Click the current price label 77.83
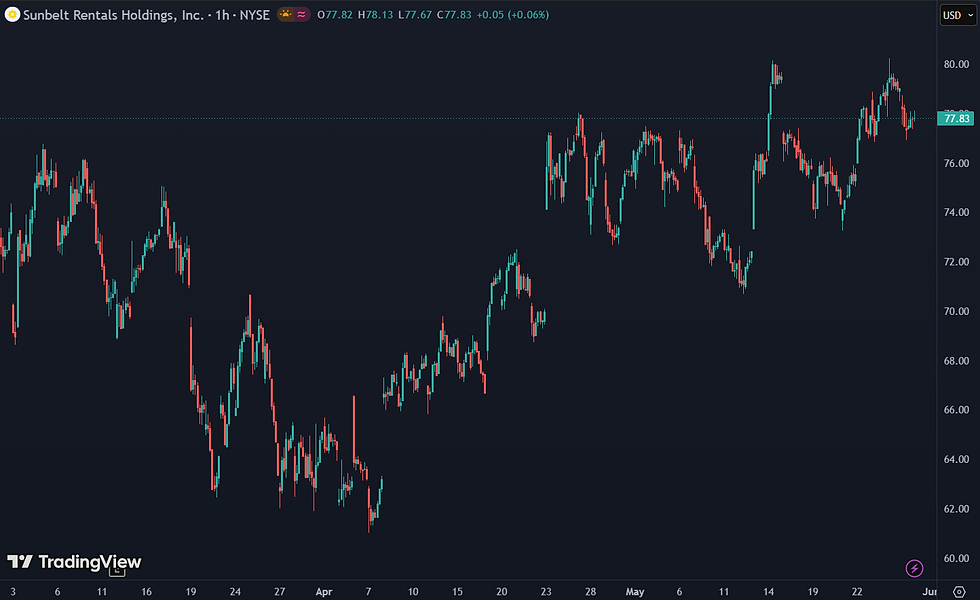980x600 pixels. pyautogui.click(x=956, y=118)
